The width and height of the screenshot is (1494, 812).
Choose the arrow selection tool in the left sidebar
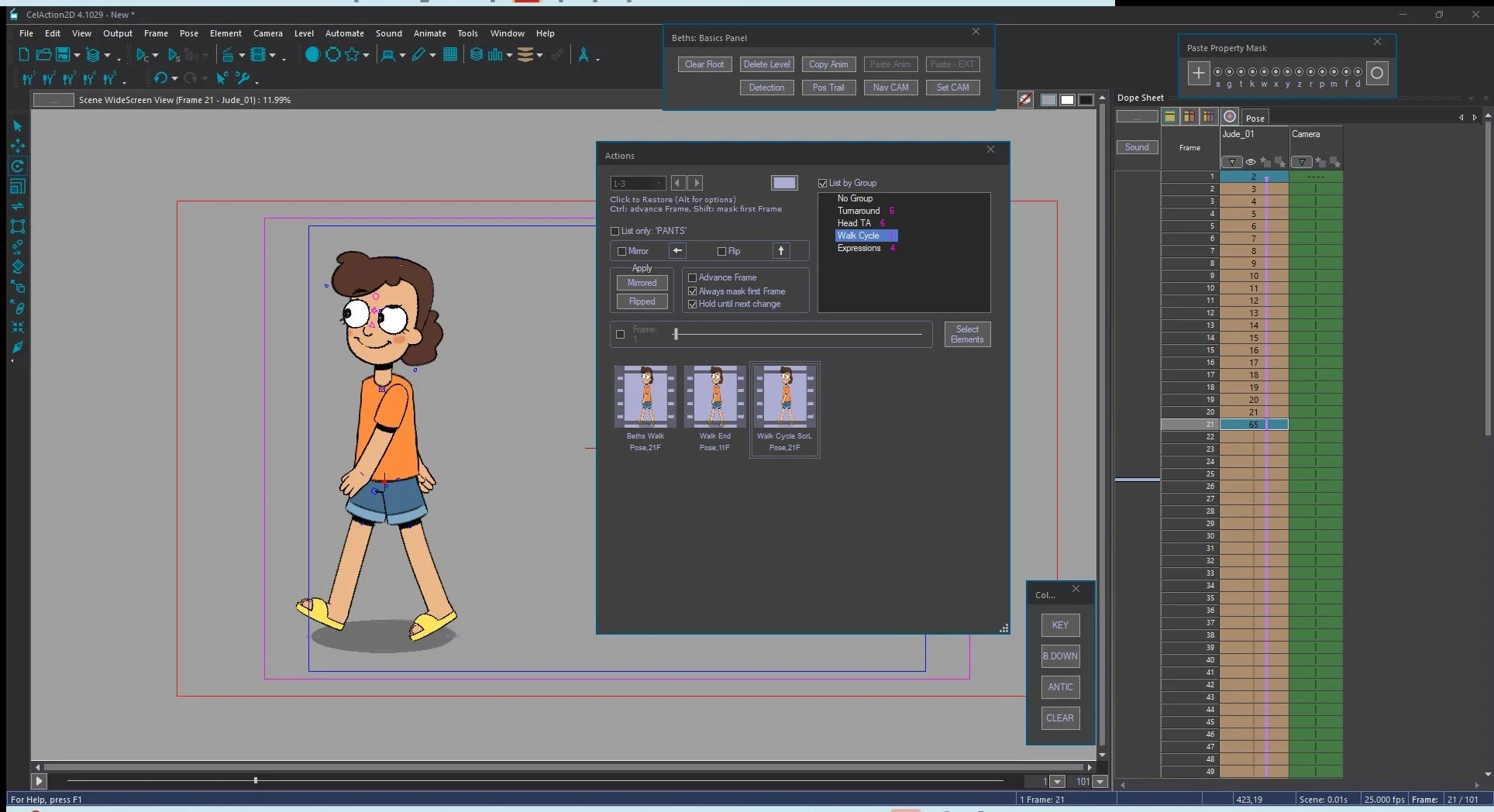point(18,126)
